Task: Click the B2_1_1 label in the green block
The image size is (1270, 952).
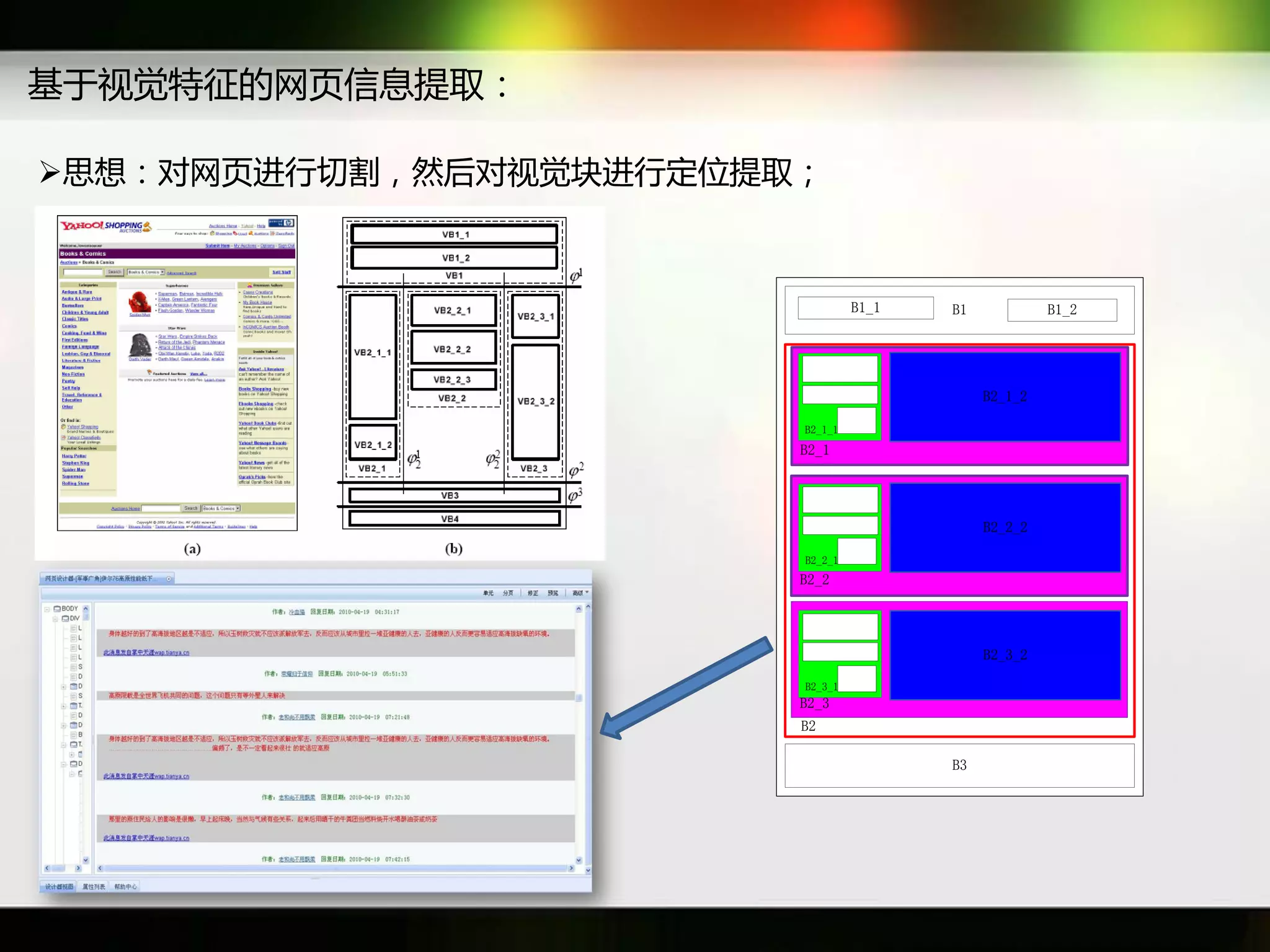Action: pyautogui.click(x=820, y=430)
